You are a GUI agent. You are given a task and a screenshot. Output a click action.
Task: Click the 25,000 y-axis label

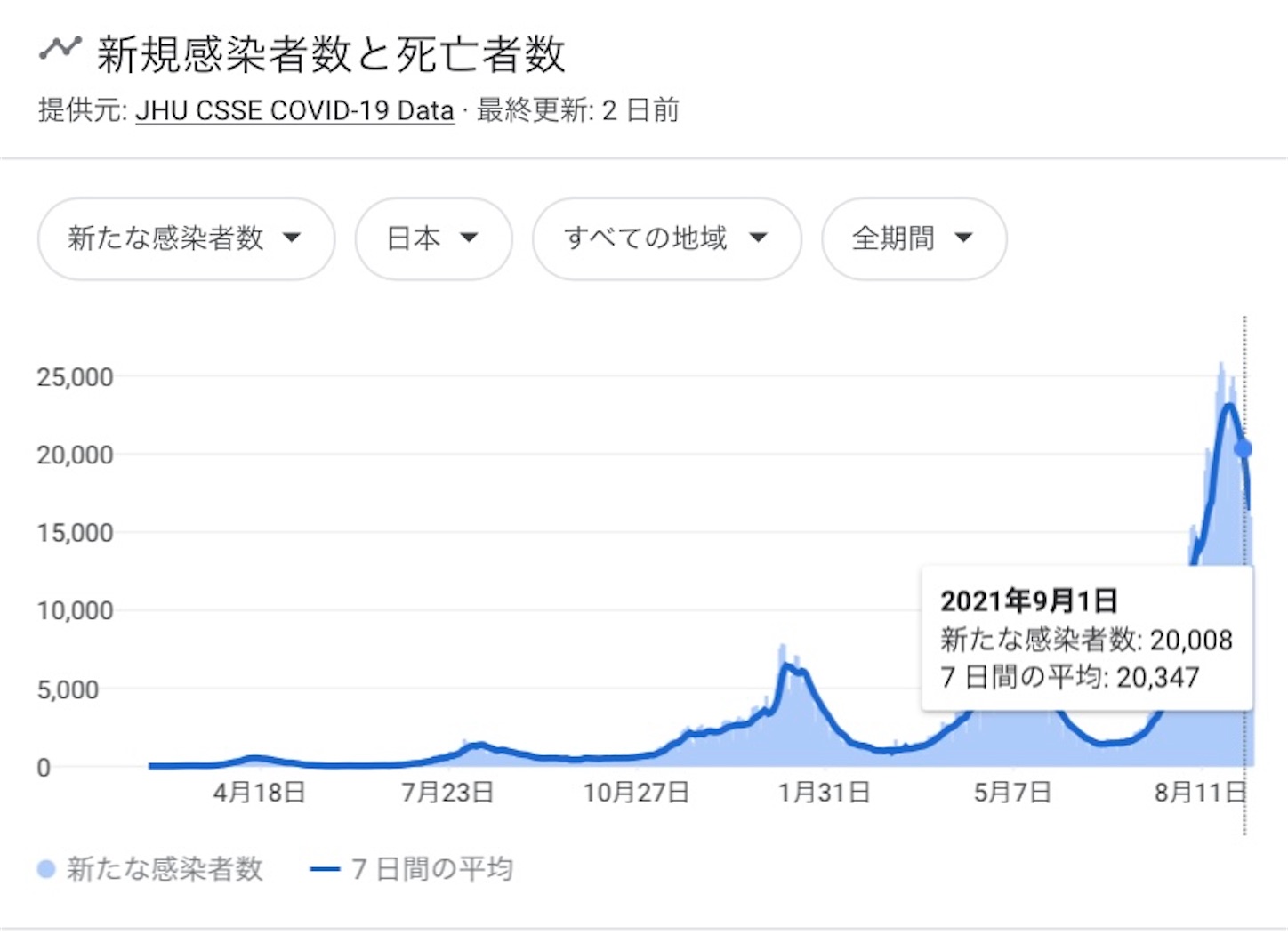pos(75,377)
